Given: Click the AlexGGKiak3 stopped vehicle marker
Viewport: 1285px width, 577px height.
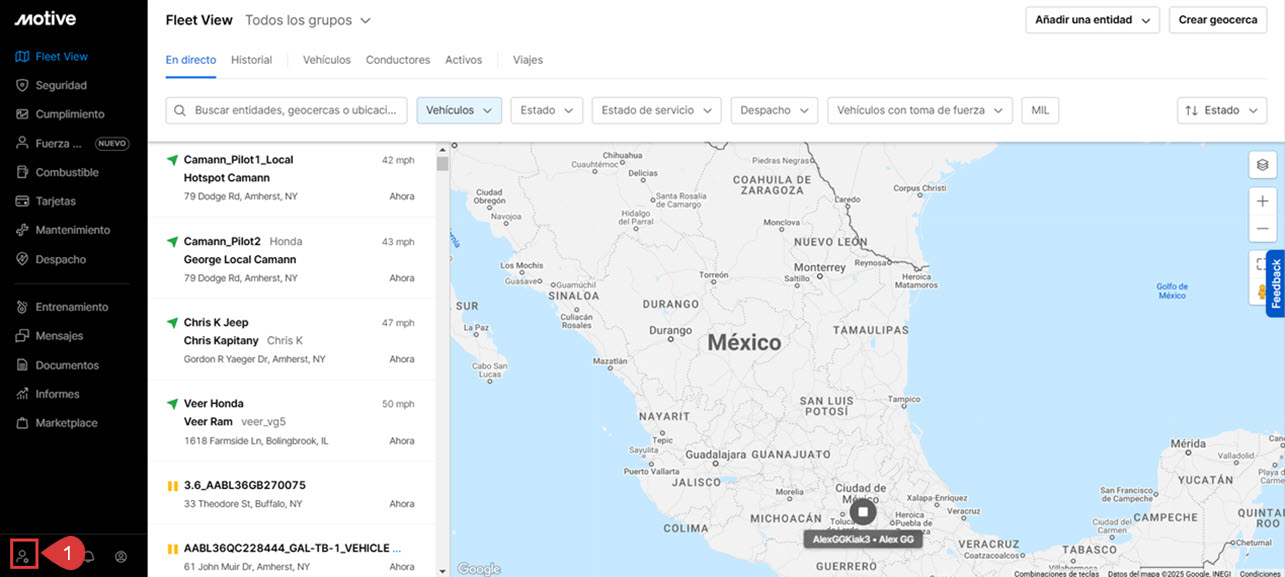Looking at the screenshot, I should click(x=862, y=512).
